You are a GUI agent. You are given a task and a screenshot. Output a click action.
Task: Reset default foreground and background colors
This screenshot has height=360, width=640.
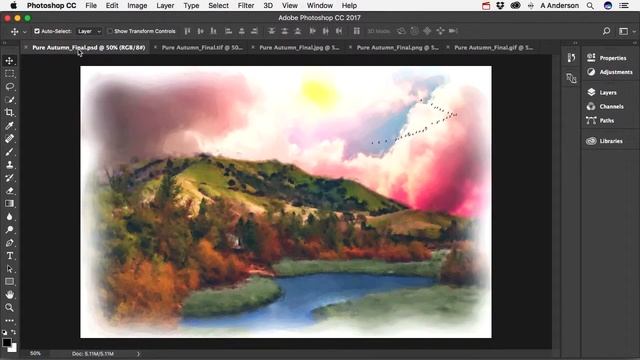coord(4,332)
